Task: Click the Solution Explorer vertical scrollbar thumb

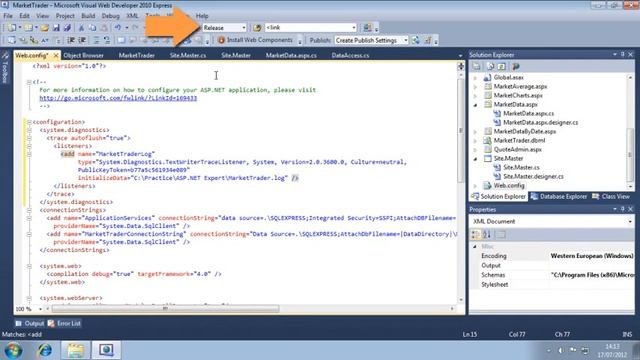Action: pyautogui.click(x=630, y=154)
